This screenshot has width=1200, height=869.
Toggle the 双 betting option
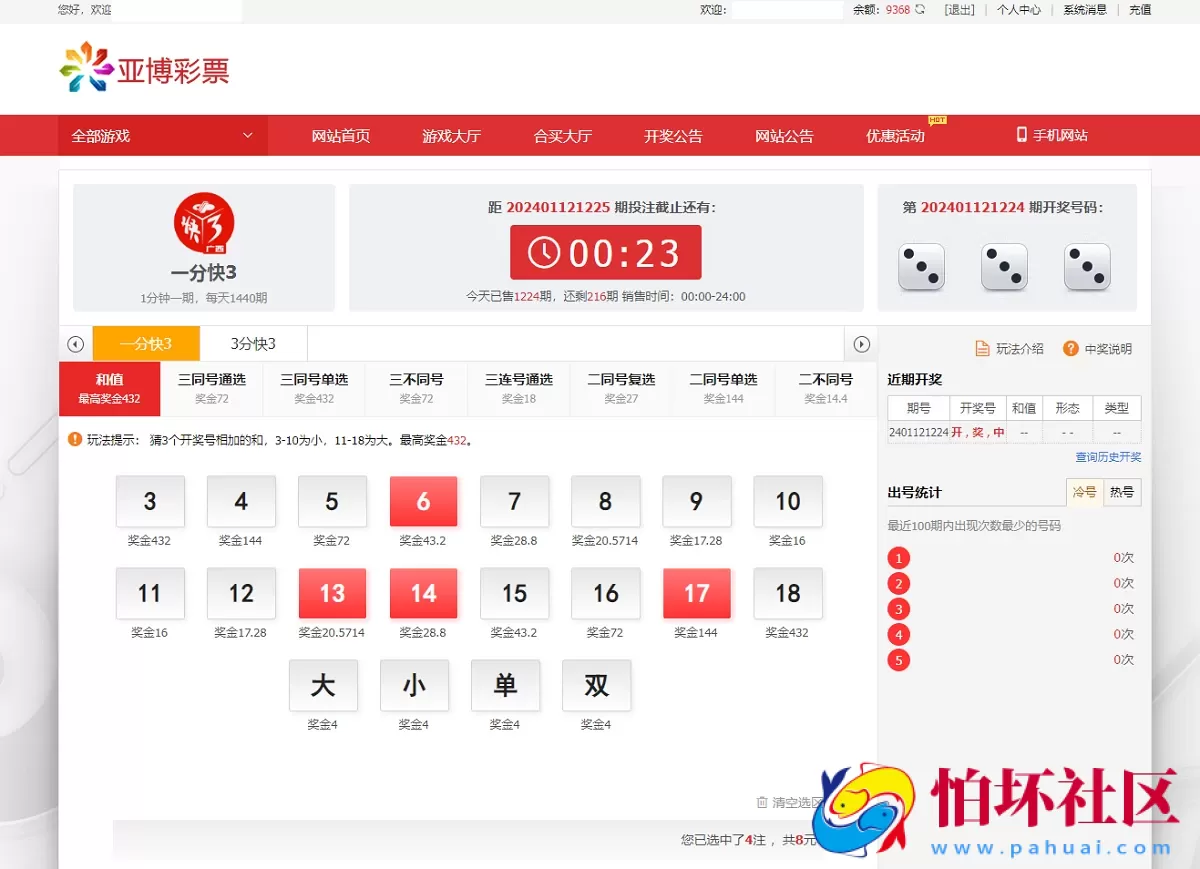(x=596, y=686)
